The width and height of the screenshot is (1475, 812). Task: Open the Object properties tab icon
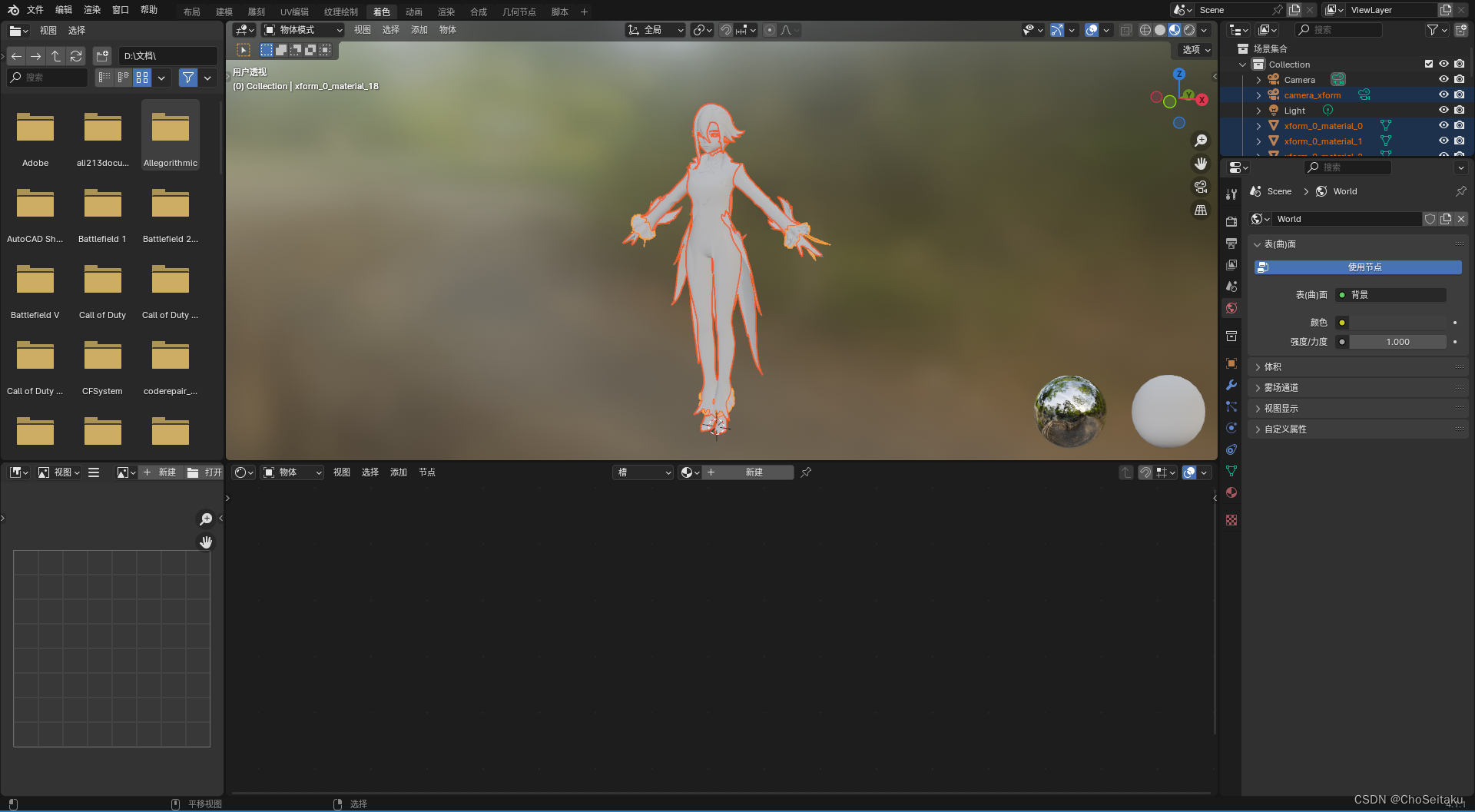pos(1231,363)
